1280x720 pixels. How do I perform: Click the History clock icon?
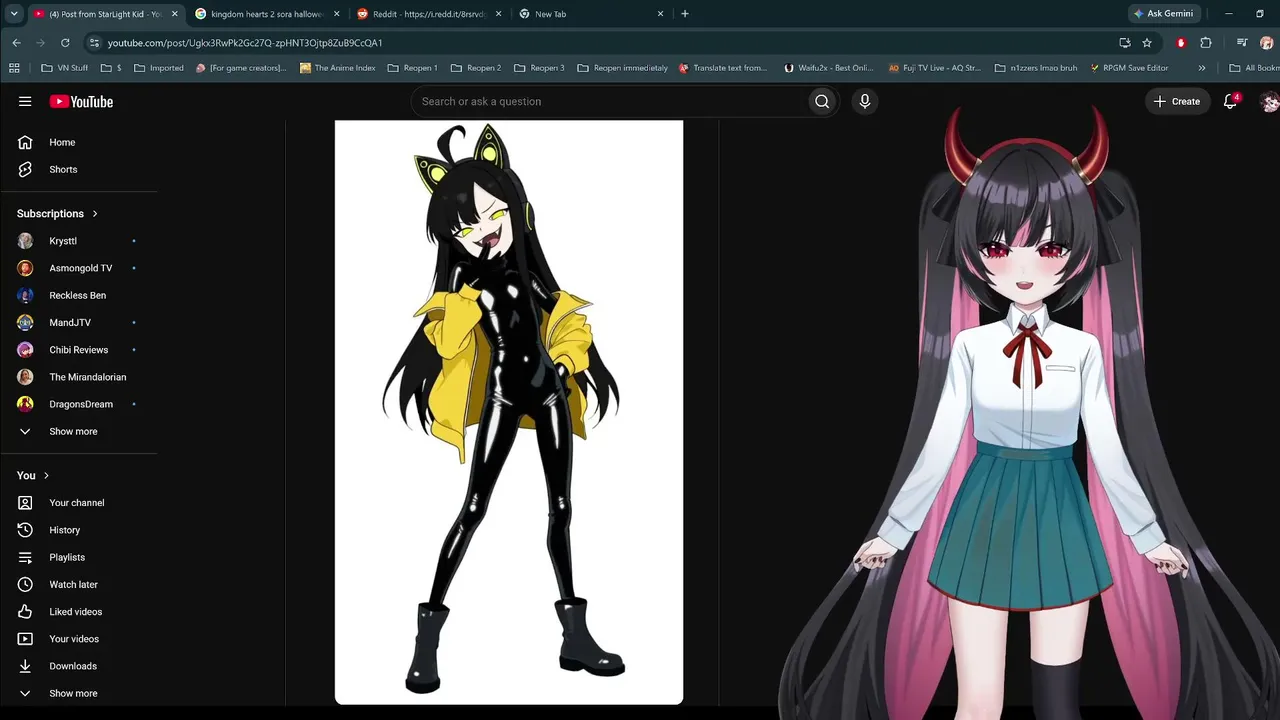coord(25,530)
